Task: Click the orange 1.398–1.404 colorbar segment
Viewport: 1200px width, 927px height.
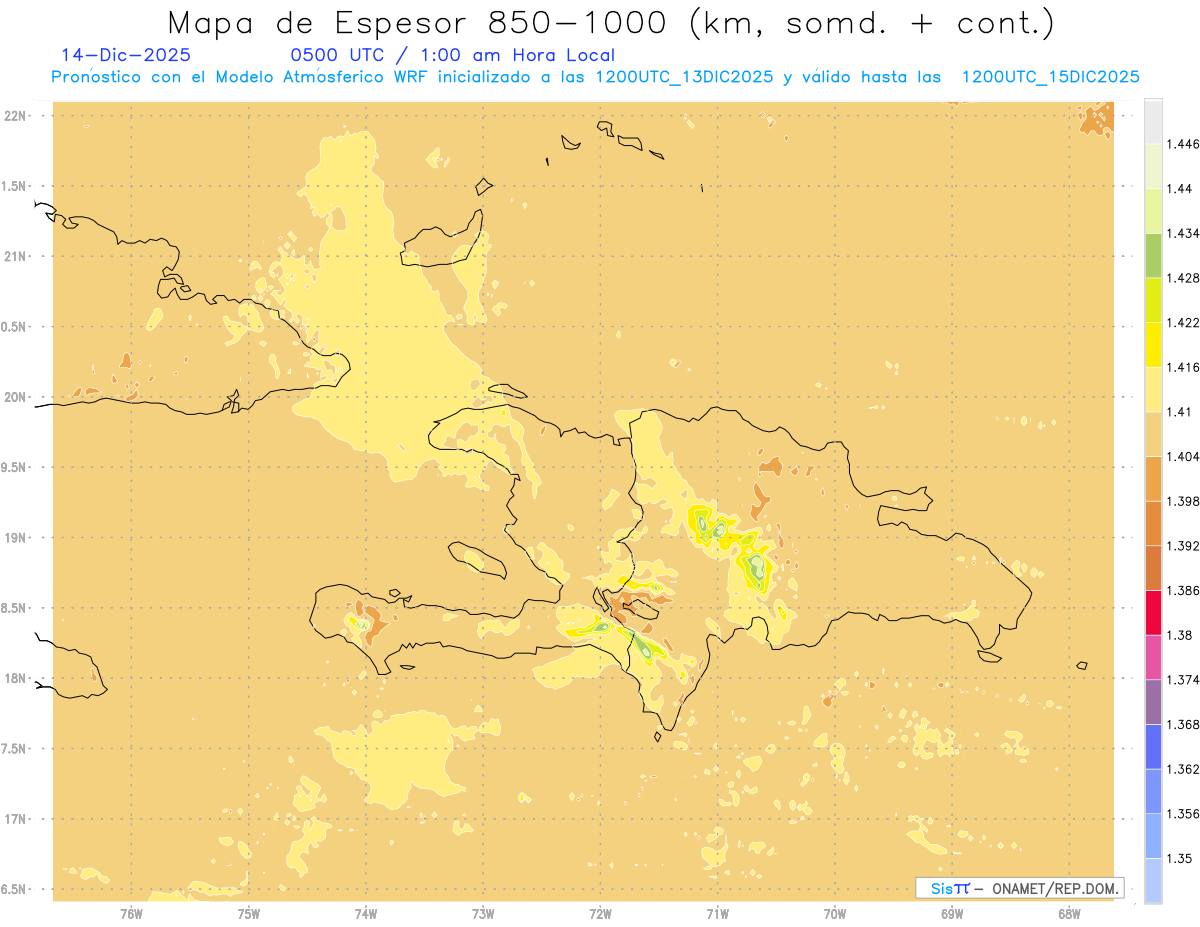Action: pyautogui.click(x=1153, y=479)
